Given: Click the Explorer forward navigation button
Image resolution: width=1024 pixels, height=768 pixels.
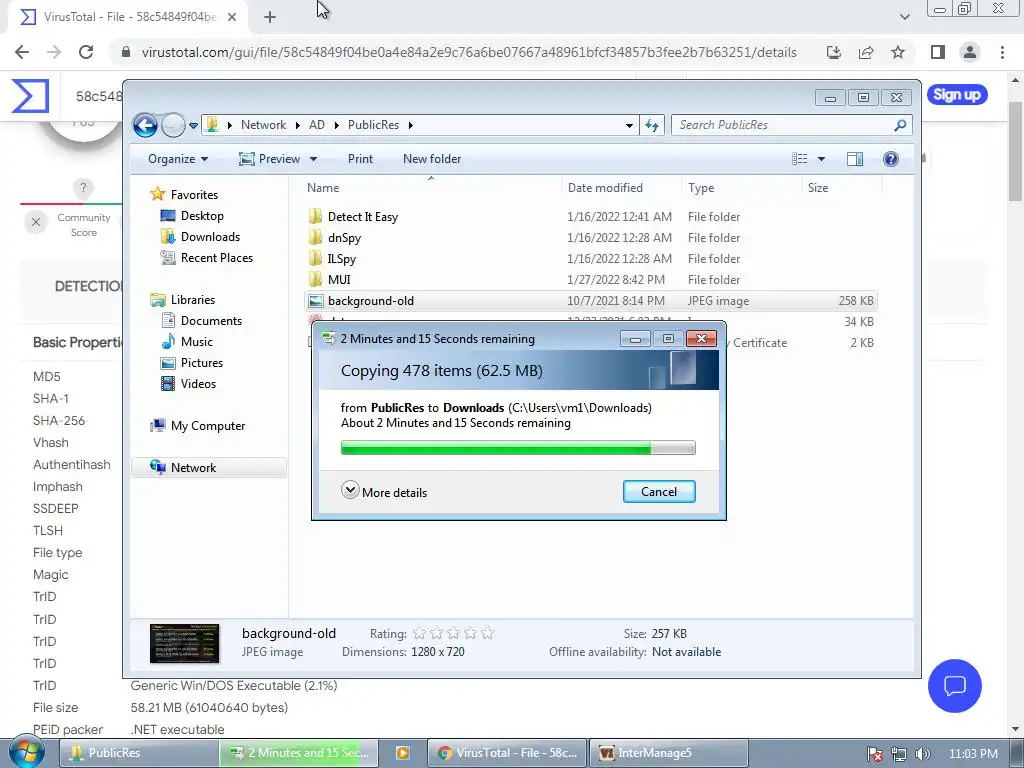Looking at the screenshot, I should (173, 125).
